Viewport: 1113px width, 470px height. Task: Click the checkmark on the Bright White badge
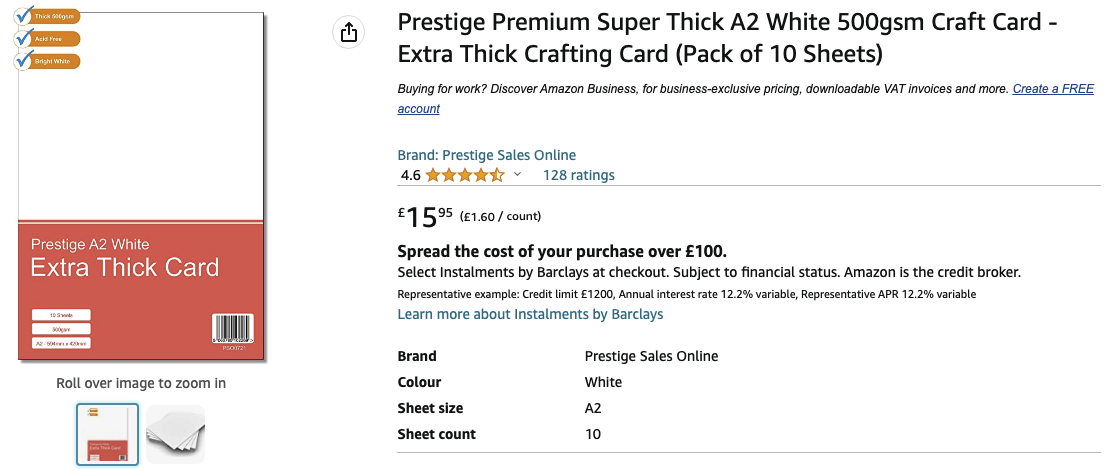click(x=24, y=61)
